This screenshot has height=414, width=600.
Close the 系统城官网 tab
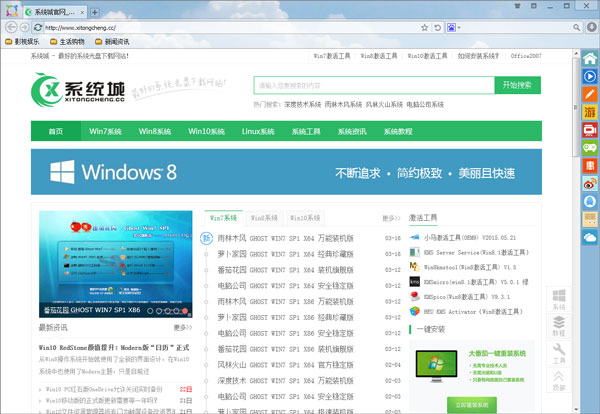point(82,12)
